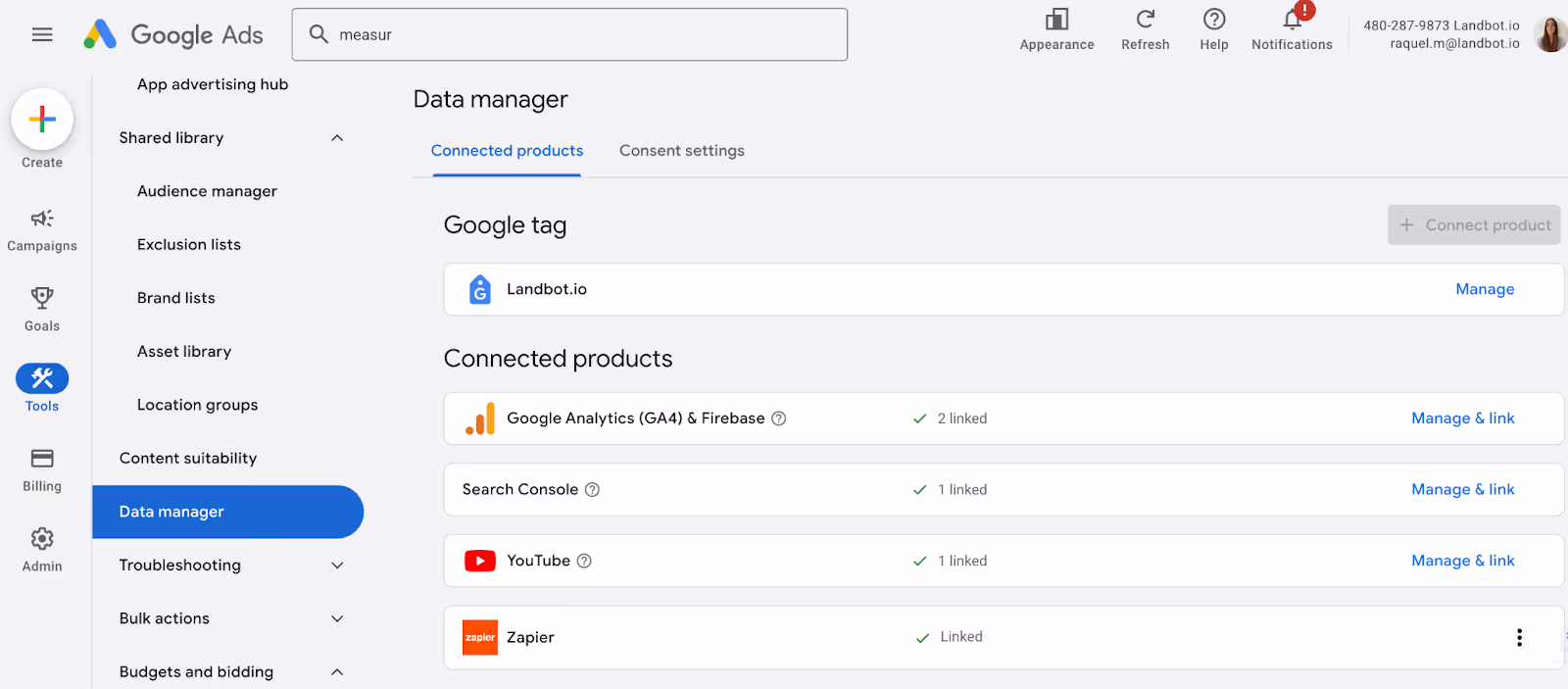The height and width of the screenshot is (689, 1568).
Task: Click Manage & link for Search Console
Action: (1463, 490)
